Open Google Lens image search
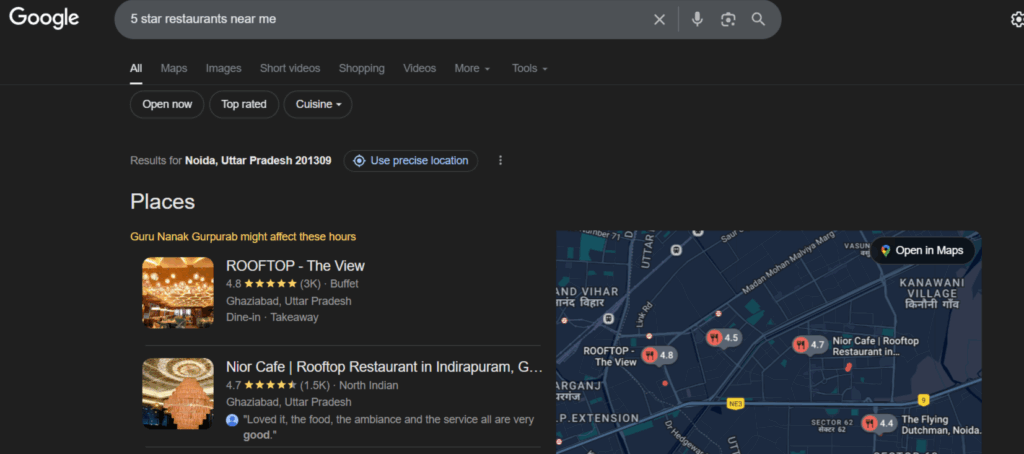The image size is (1024, 454). [728, 19]
